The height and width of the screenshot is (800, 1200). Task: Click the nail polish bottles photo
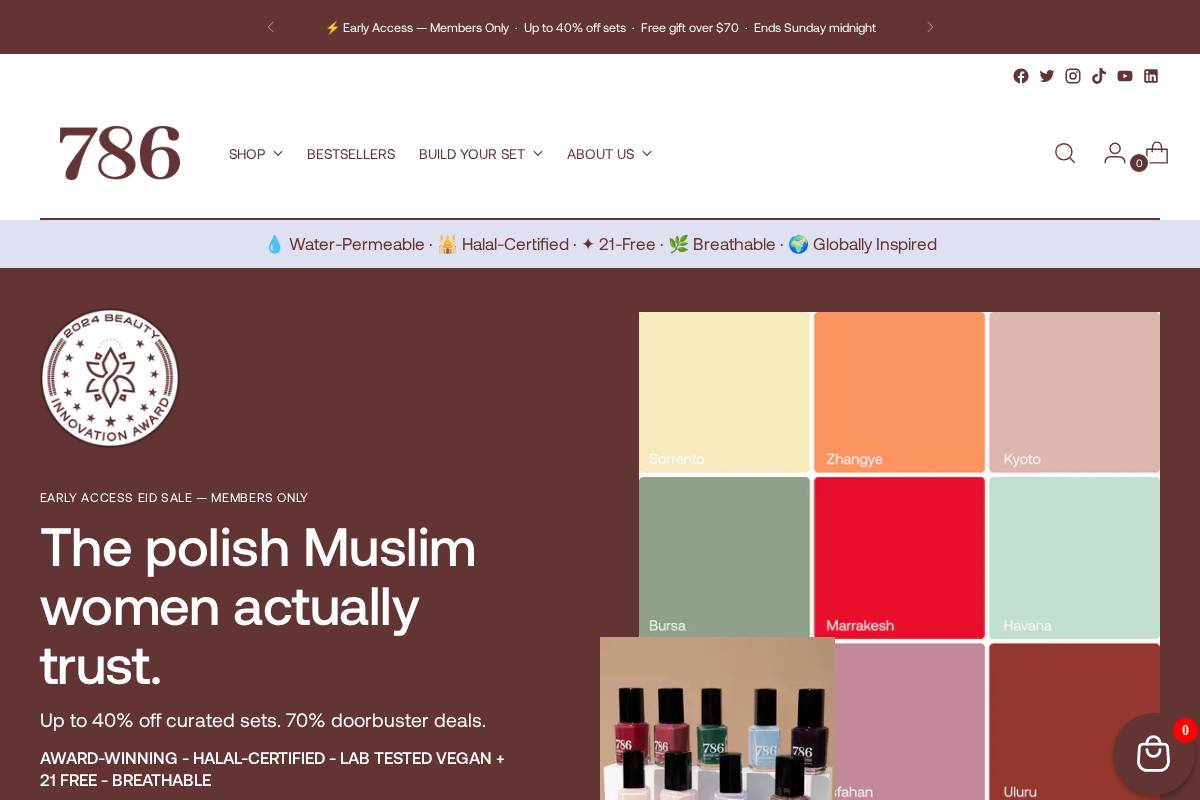tap(717, 718)
